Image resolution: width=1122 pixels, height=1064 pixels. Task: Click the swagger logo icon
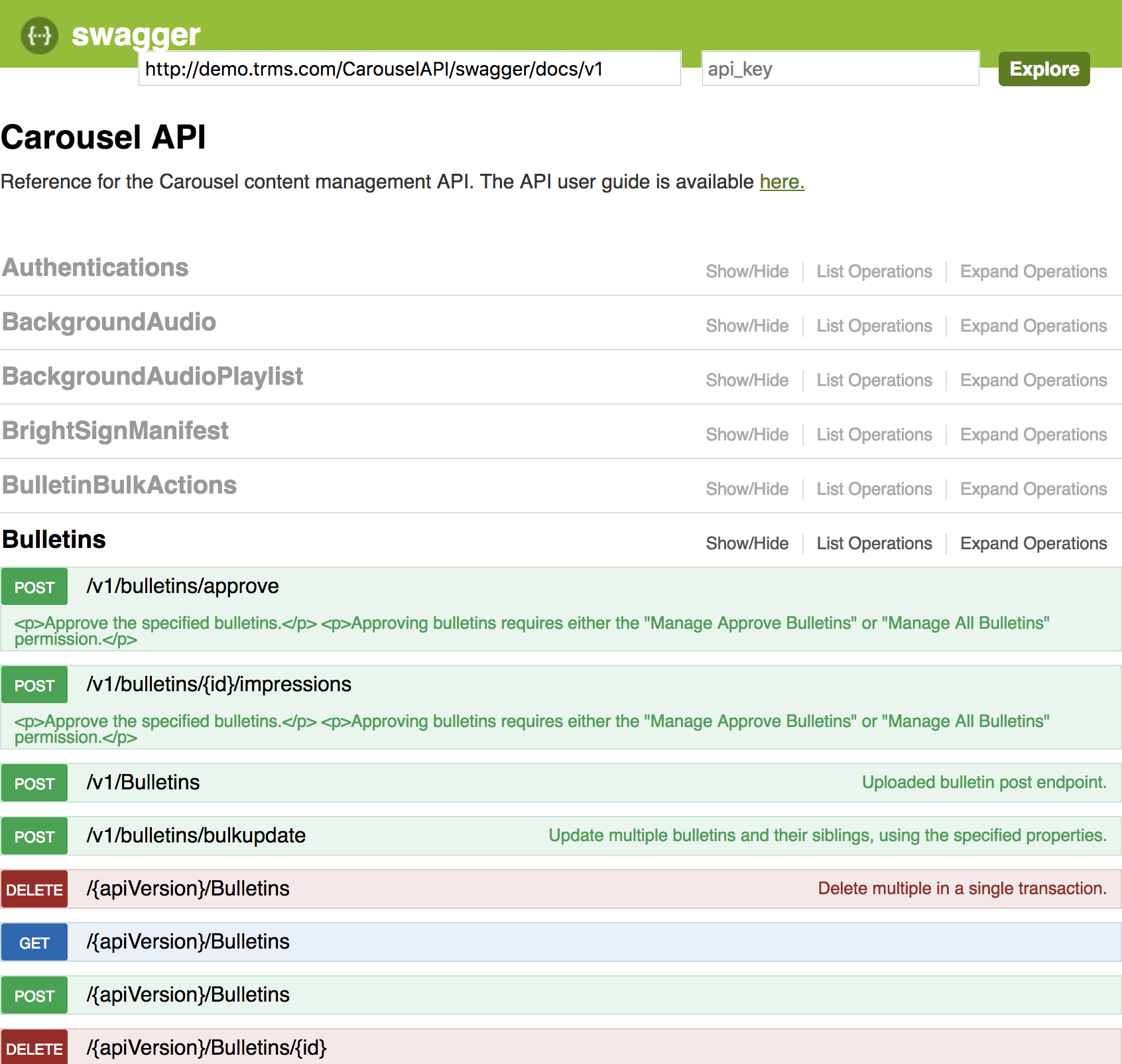40,35
